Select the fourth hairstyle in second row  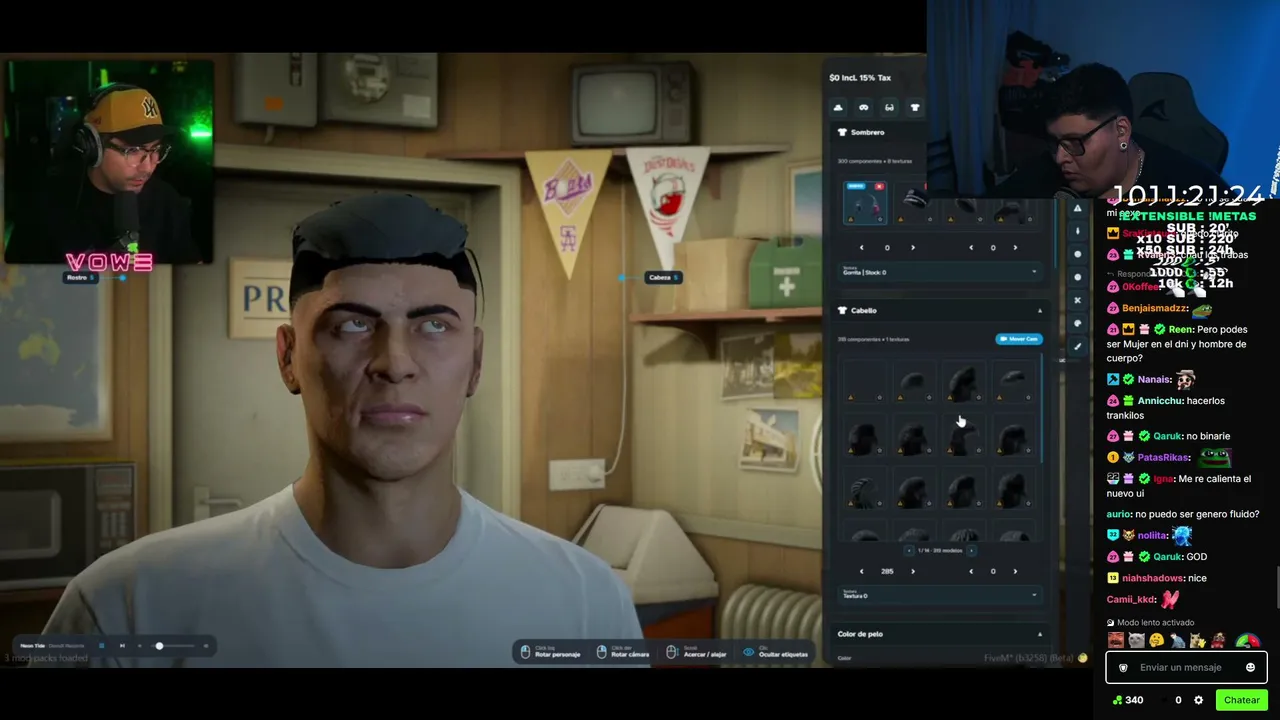coord(1013,436)
